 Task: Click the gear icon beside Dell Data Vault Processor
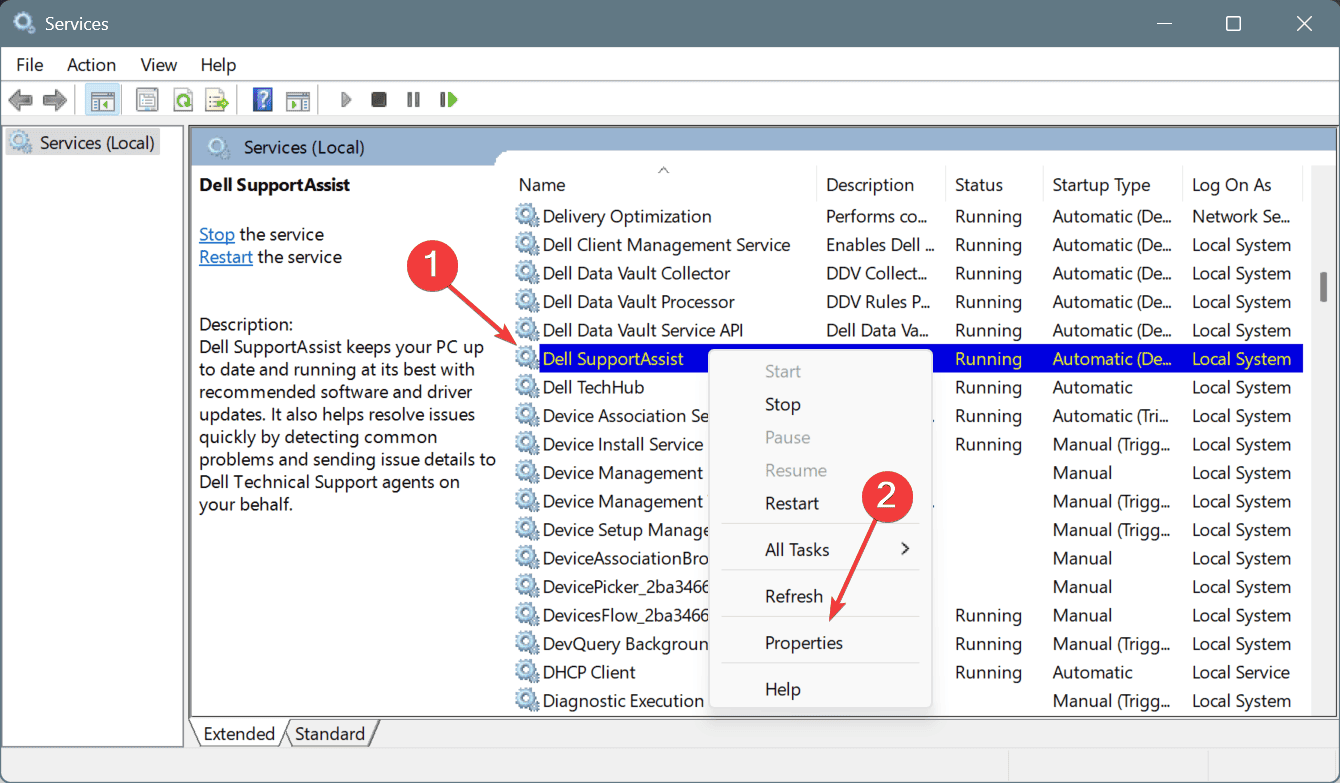[x=526, y=301]
